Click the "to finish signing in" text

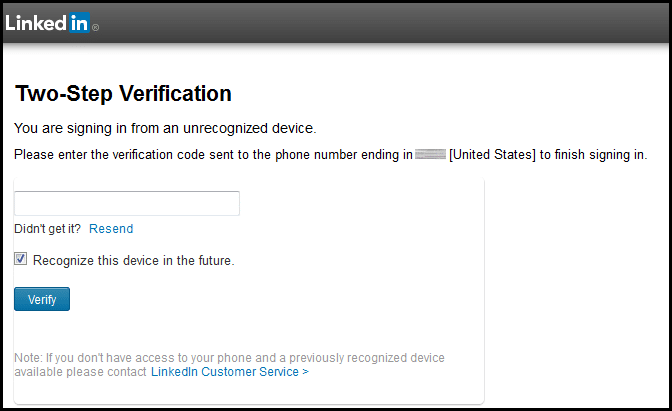pos(593,154)
